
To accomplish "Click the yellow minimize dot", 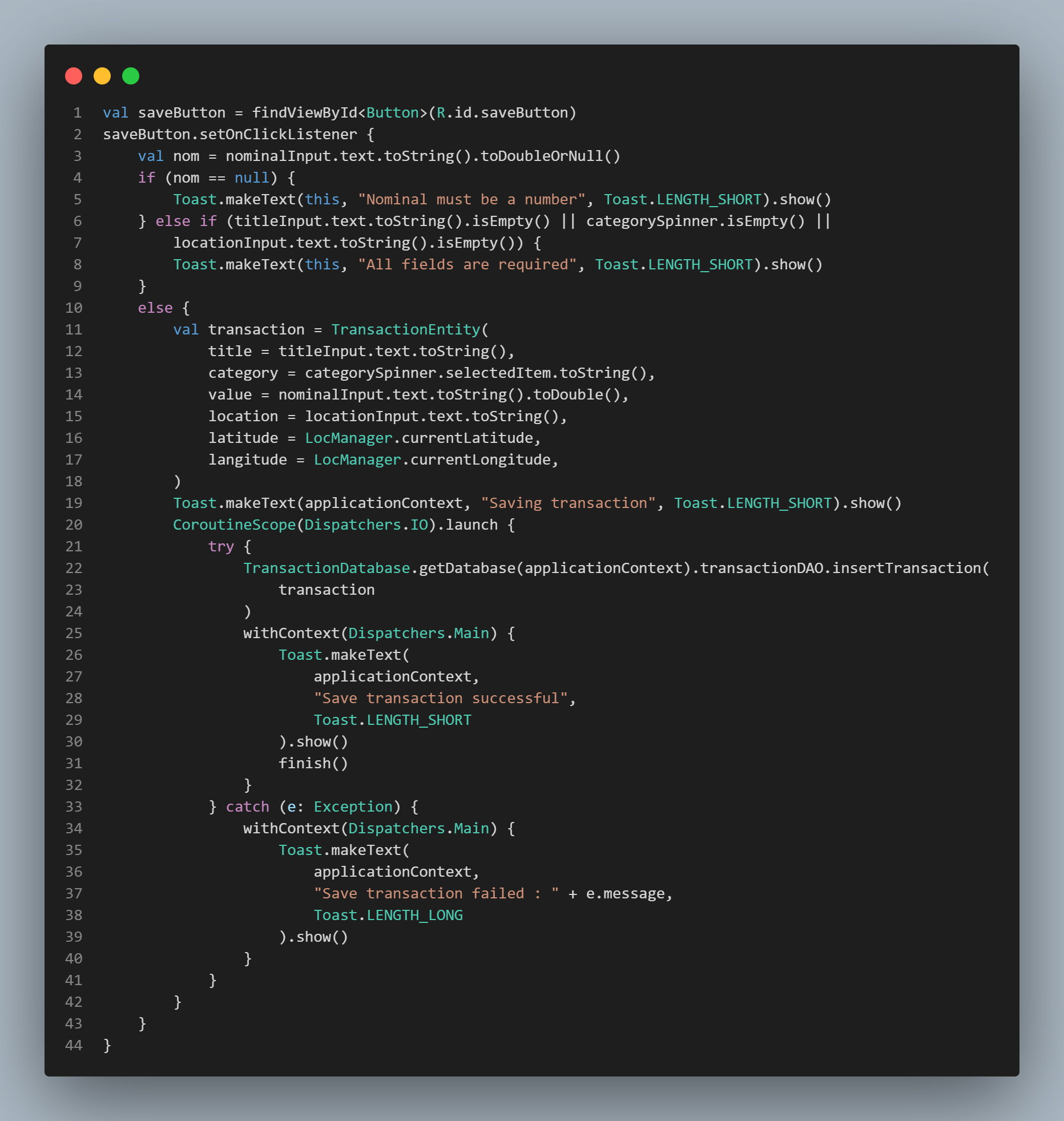I will click(x=102, y=76).
